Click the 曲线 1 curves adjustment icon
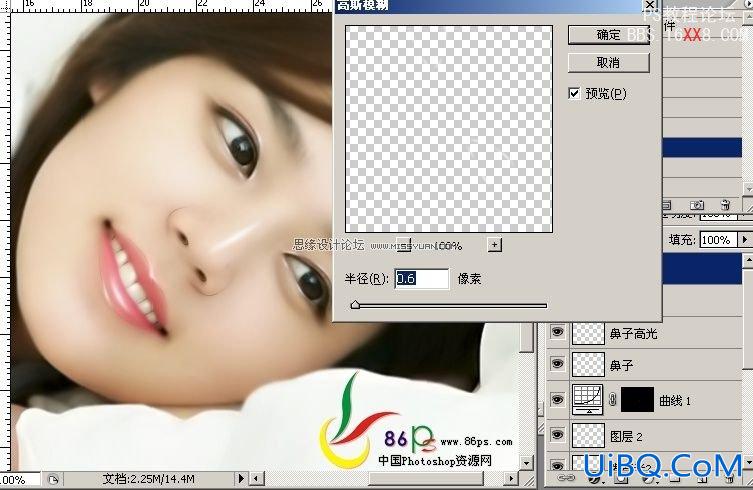This screenshot has height=490, width=753. (x=588, y=399)
